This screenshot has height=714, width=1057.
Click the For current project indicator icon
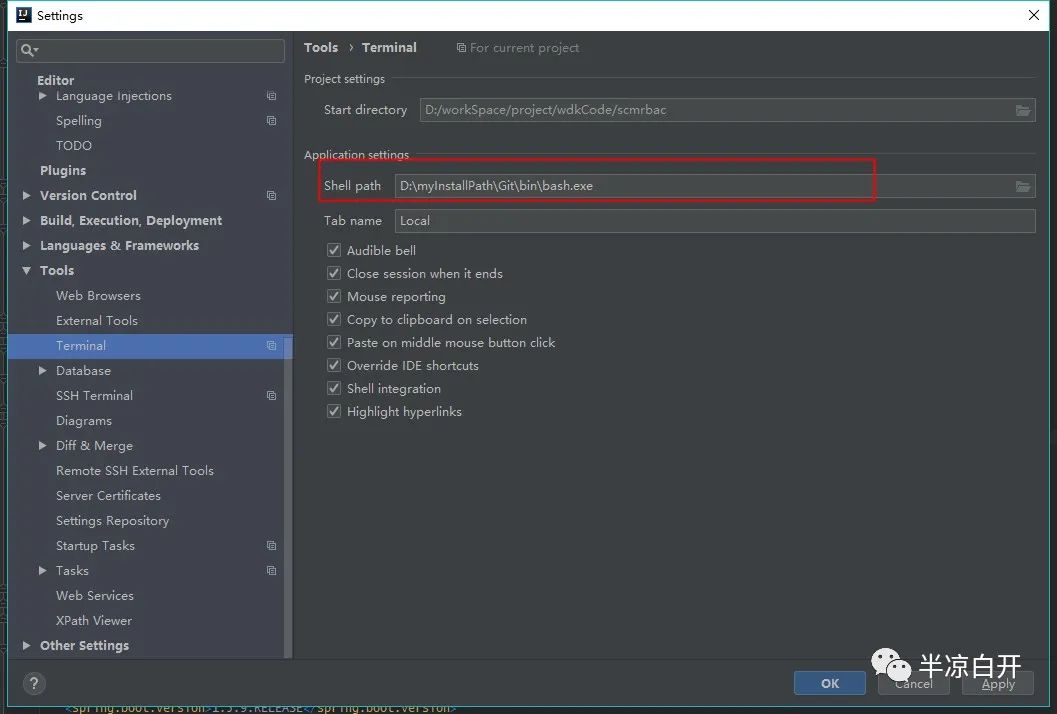[461, 48]
